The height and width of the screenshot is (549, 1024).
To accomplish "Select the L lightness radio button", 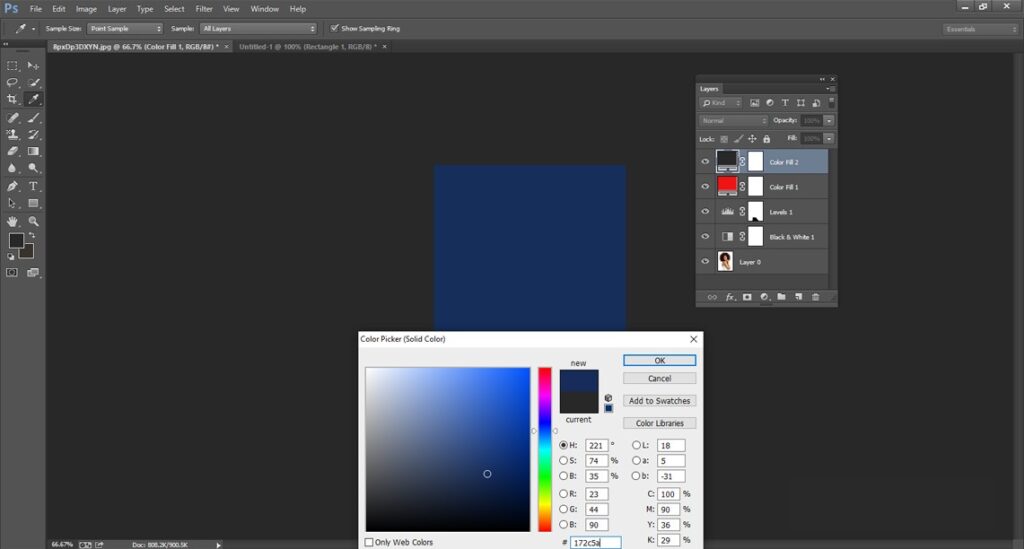I will tap(636, 445).
